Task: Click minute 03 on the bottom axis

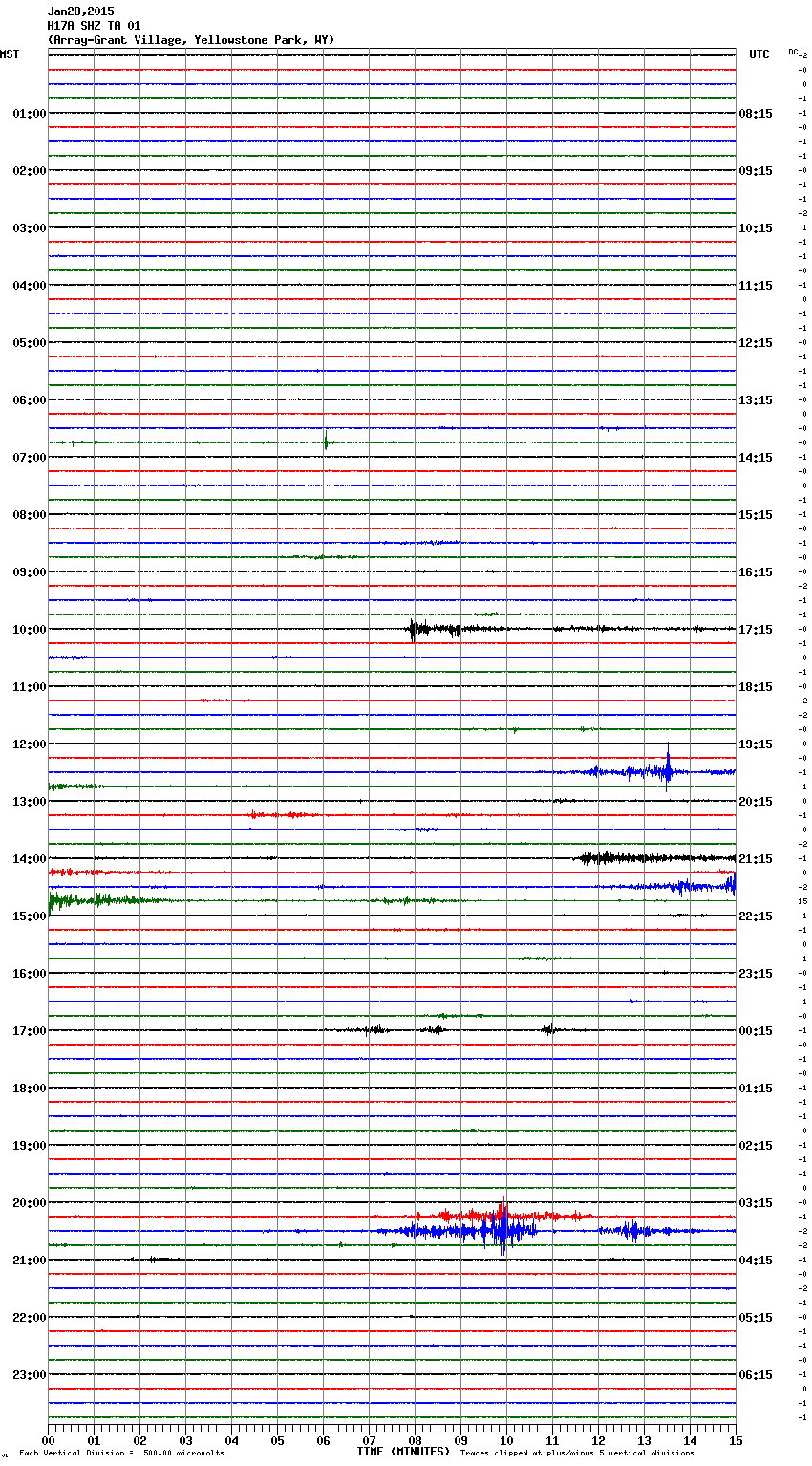Action: coord(185,1440)
